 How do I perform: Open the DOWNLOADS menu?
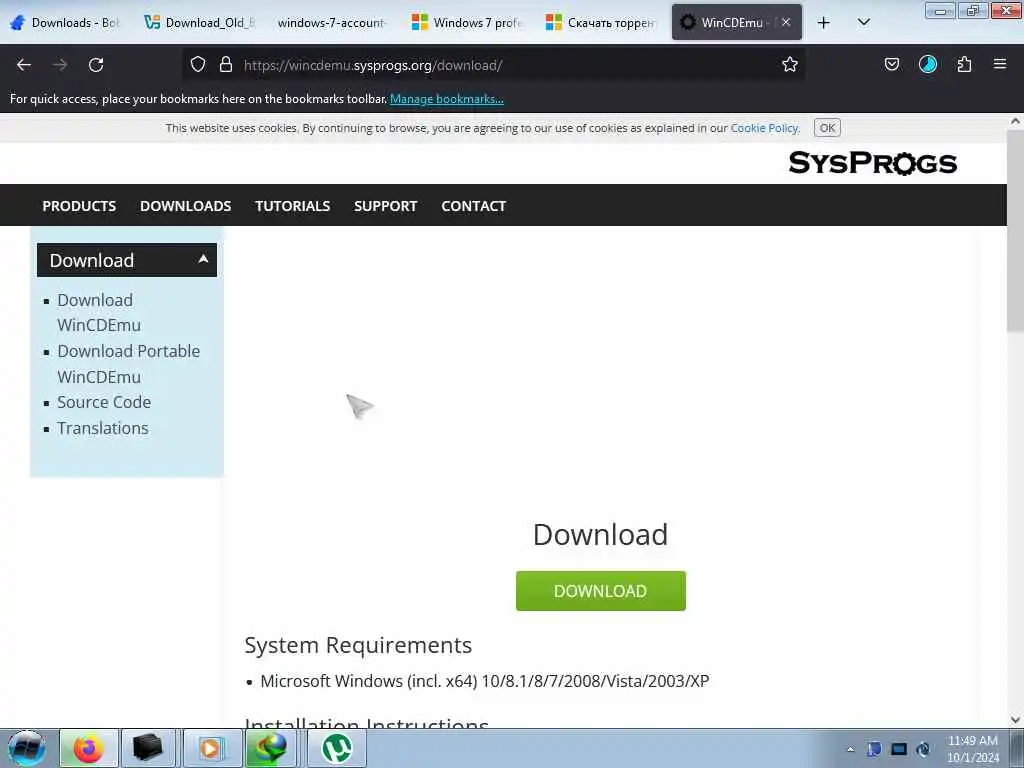click(185, 206)
